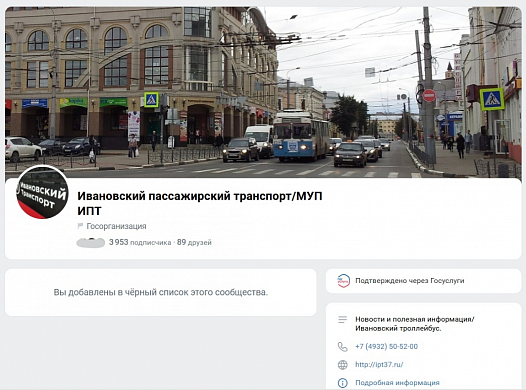Open Подробная информация details

397,383
